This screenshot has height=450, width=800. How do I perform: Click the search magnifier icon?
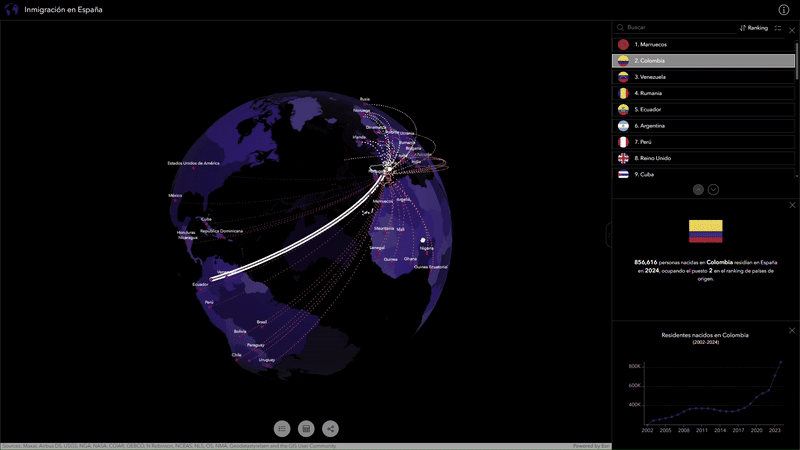620,28
